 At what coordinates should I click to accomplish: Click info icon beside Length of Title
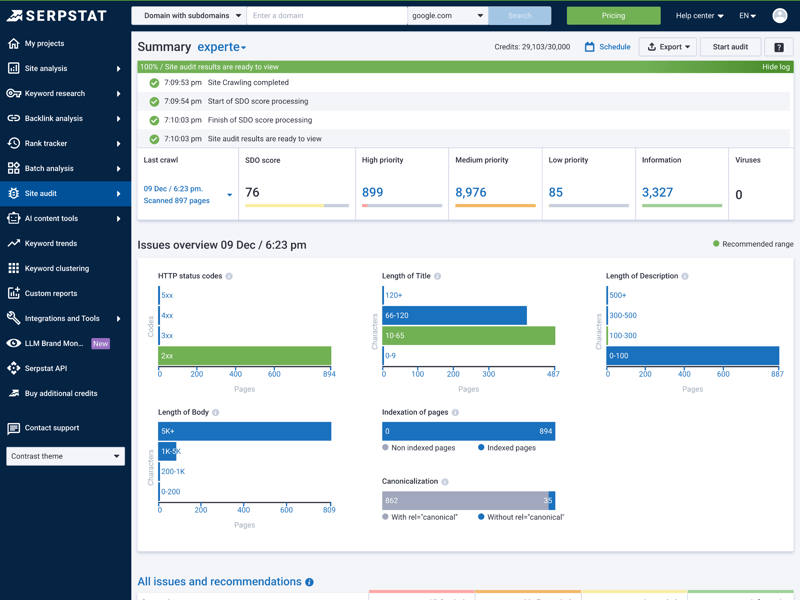pos(437,276)
